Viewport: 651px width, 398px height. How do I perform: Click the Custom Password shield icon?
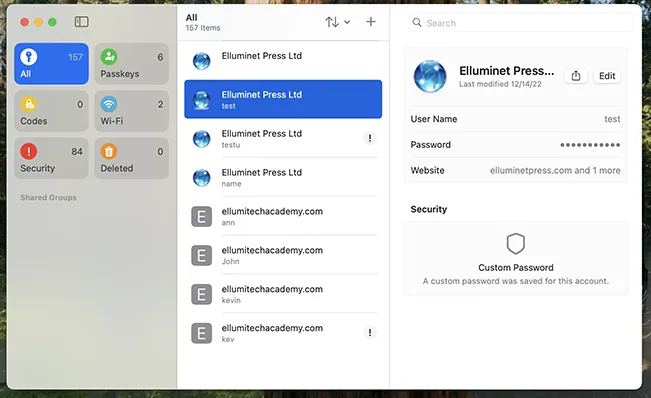(516, 244)
